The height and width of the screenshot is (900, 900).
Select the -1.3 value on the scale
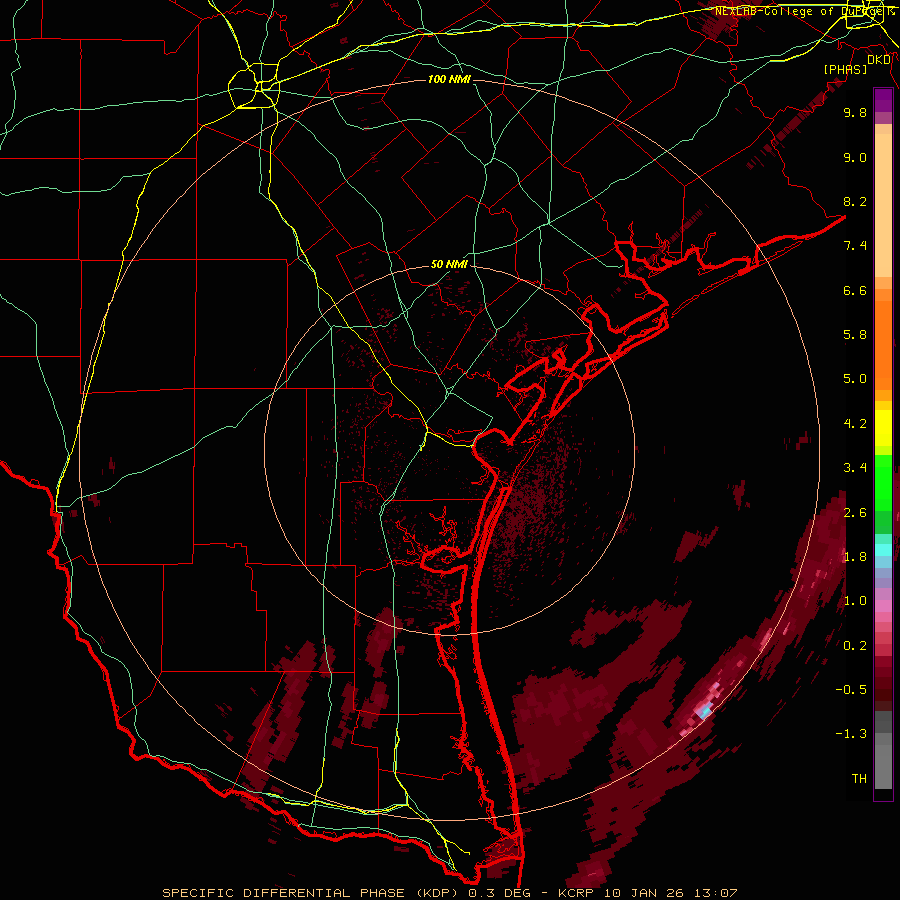click(851, 734)
